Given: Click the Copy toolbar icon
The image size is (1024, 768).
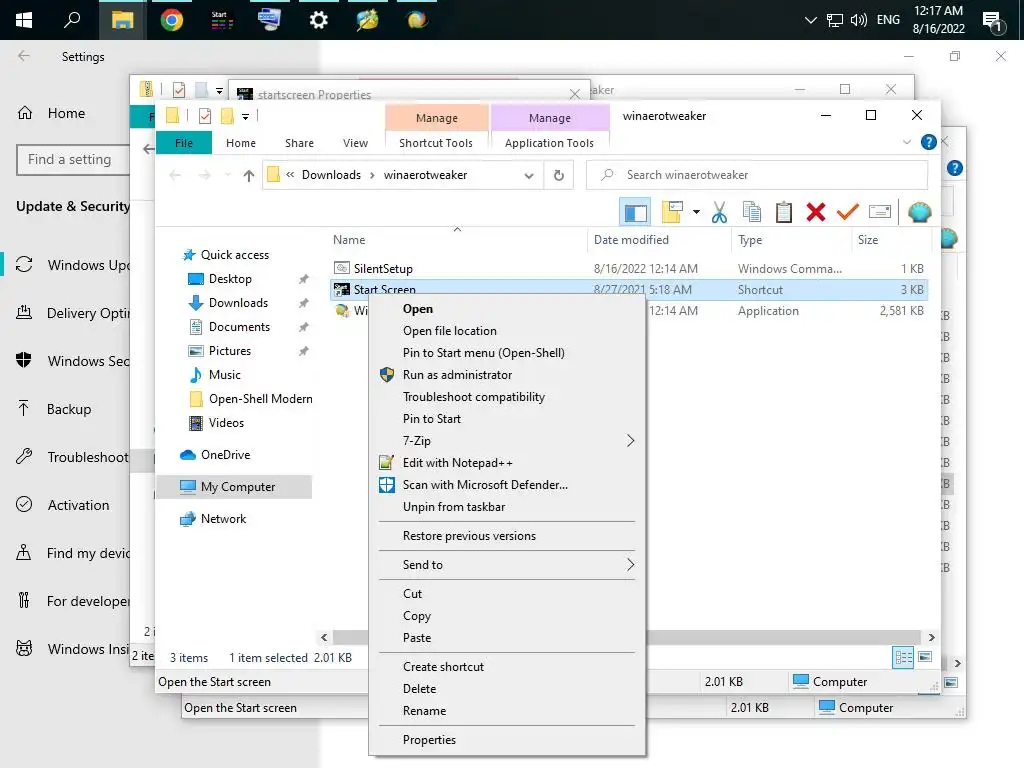Looking at the screenshot, I should pos(752,212).
